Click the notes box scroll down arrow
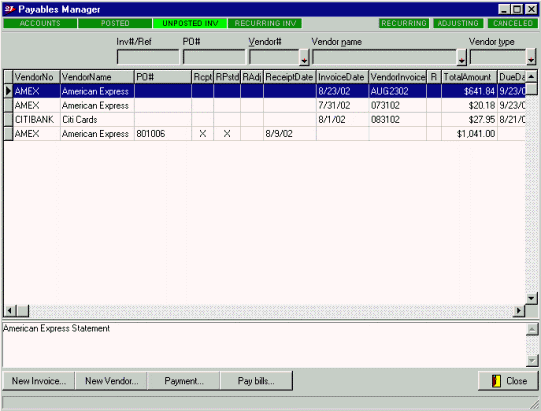Screen dimensions: 541x411 pos(532,361)
